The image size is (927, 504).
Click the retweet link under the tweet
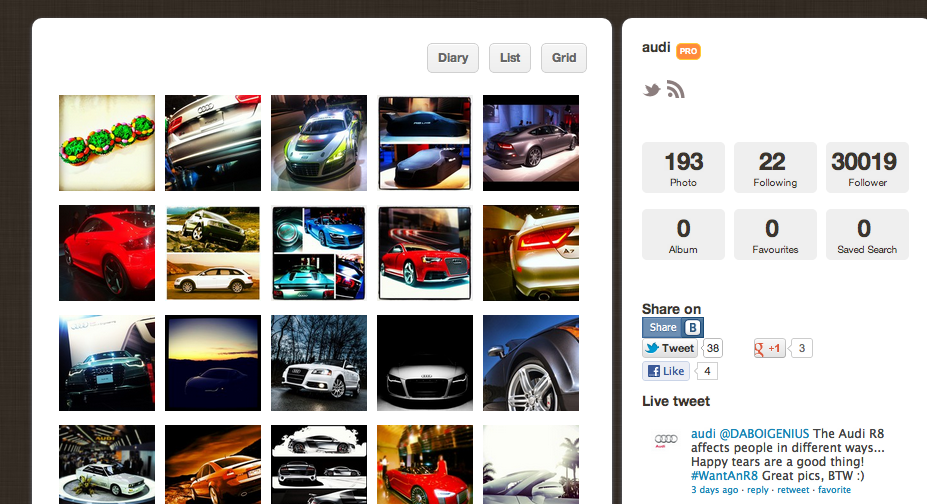(x=793, y=490)
